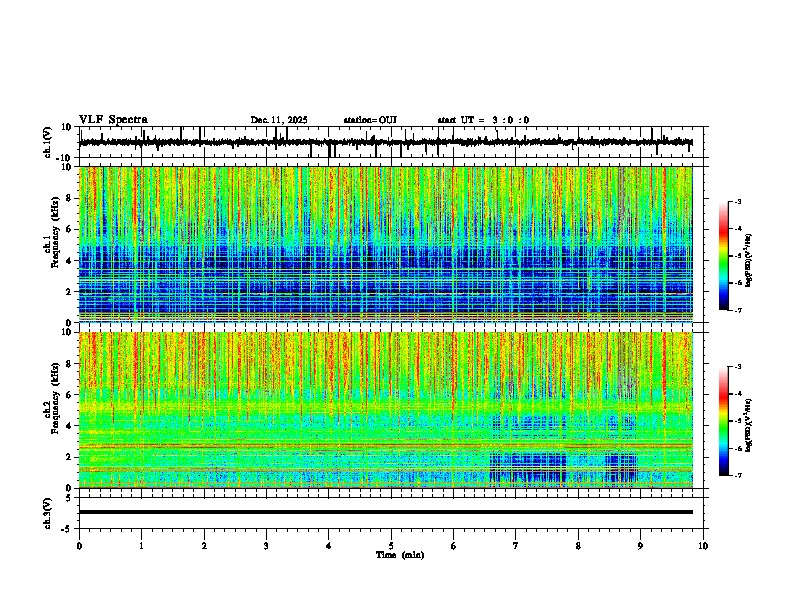Click the "Time (min)" axis title
The image size is (792, 612).
click(x=400, y=555)
